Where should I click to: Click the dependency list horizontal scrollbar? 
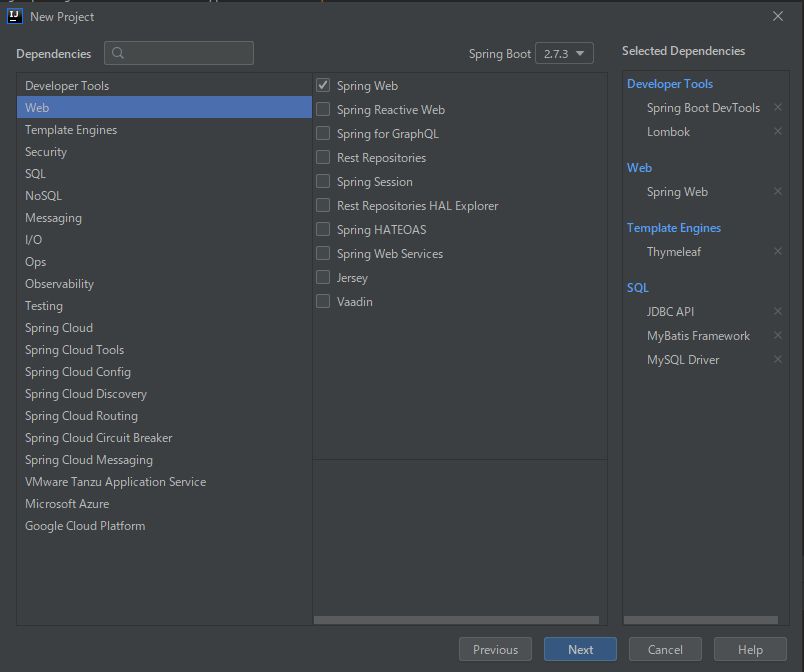pos(456,620)
